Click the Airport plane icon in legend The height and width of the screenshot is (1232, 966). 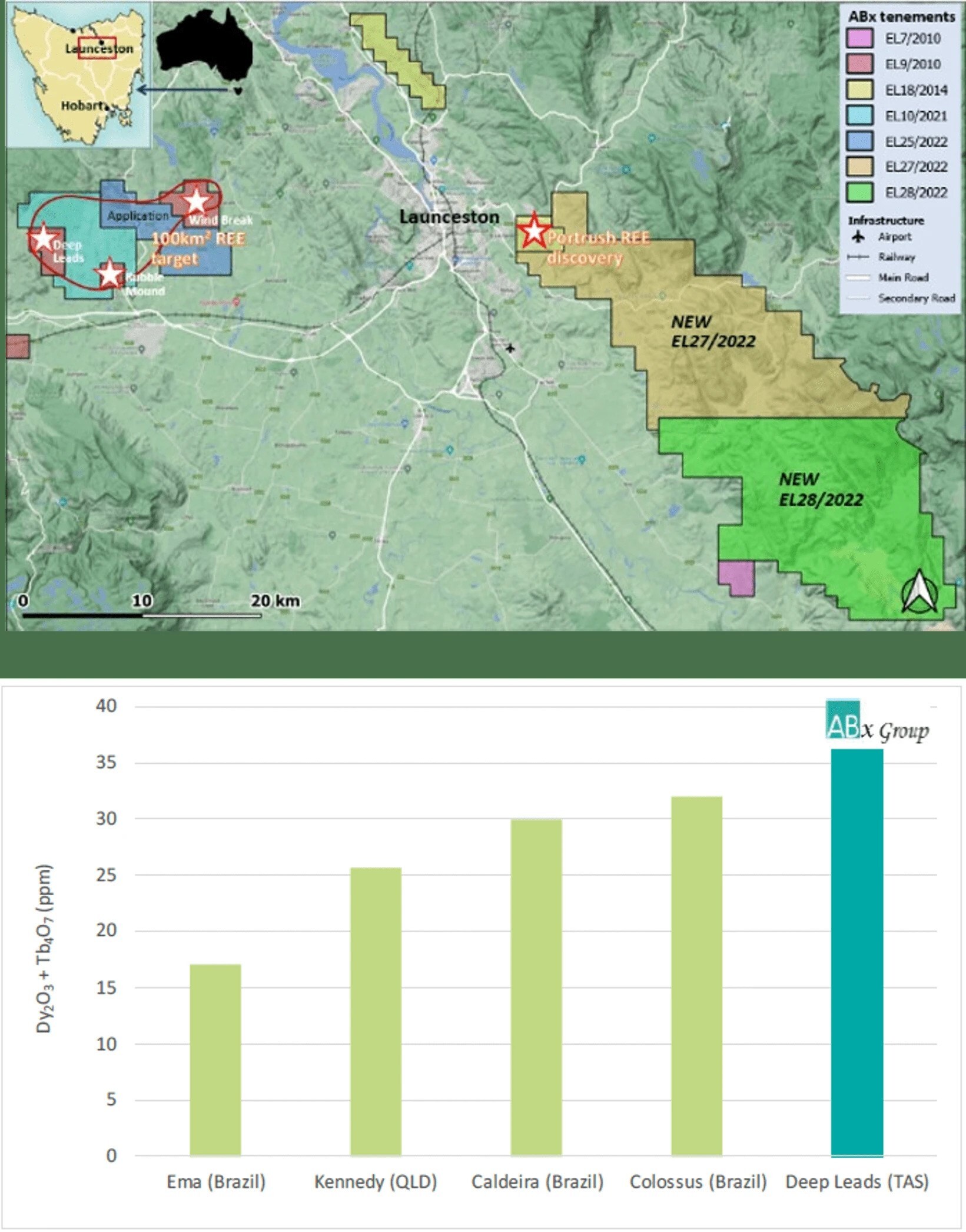tap(858, 237)
